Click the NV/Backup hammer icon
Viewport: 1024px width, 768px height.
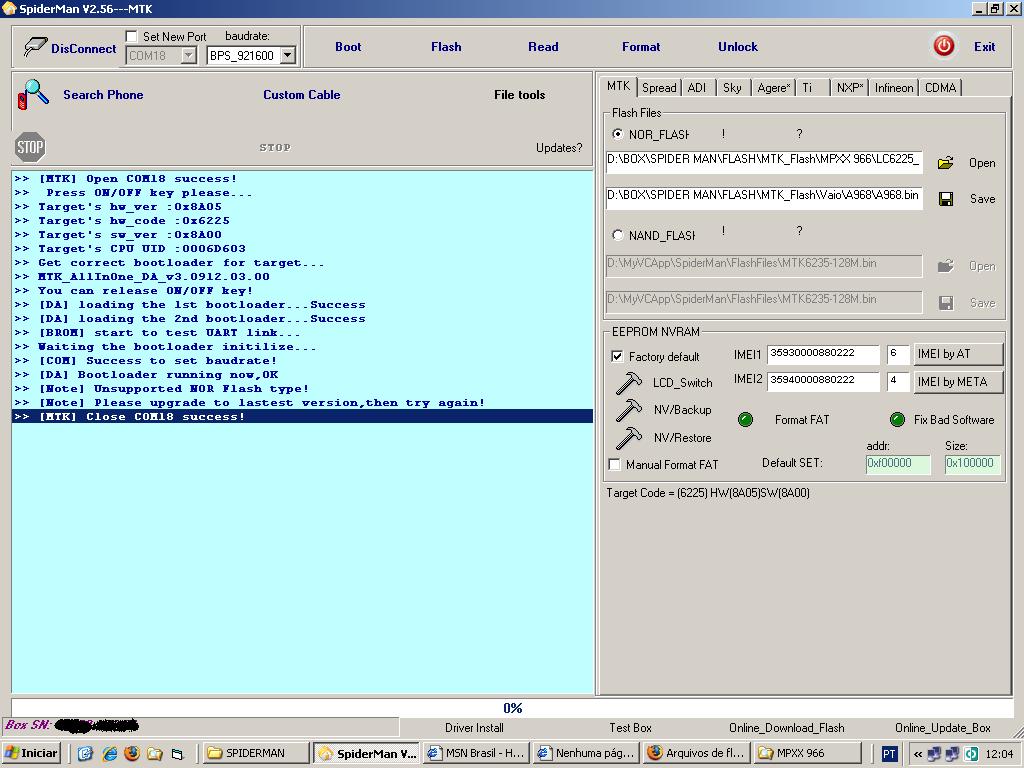click(629, 409)
